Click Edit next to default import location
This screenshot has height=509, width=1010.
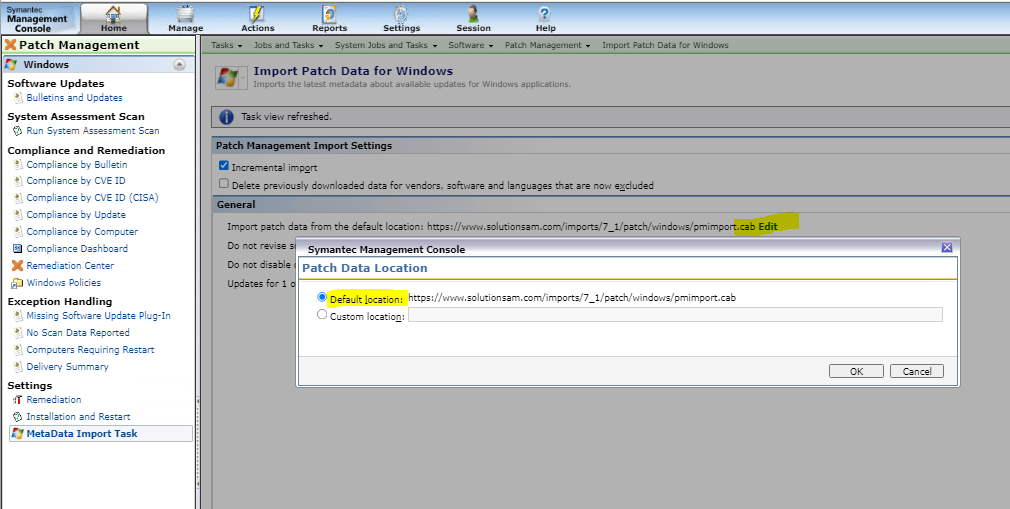(768, 227)
